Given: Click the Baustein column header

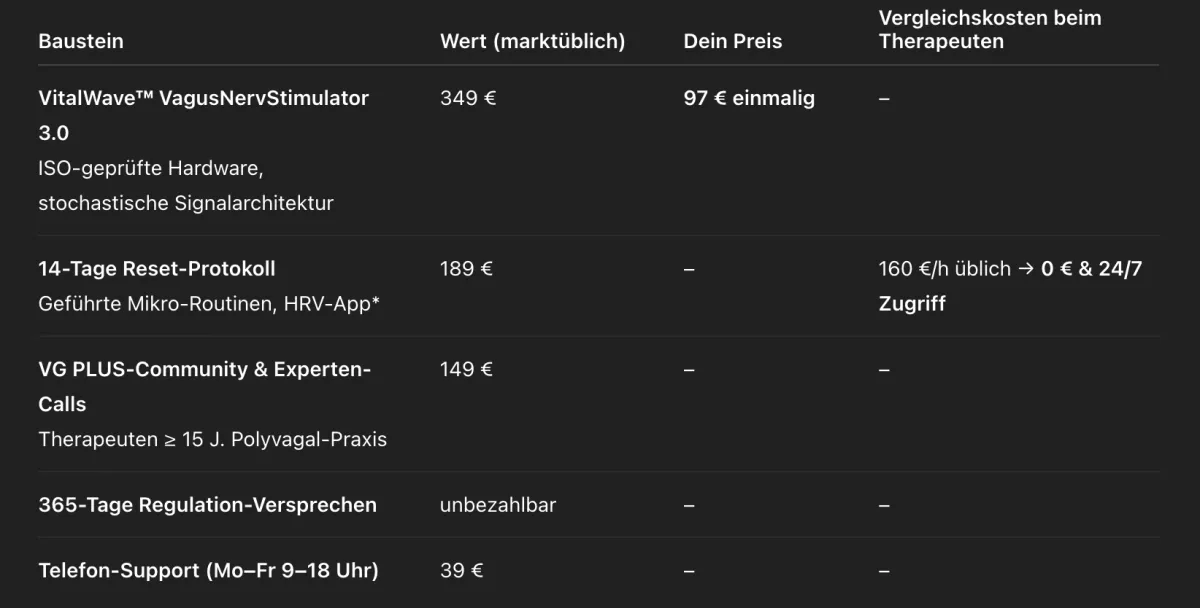Looking at the screenshot, I should tap(81, 41).
